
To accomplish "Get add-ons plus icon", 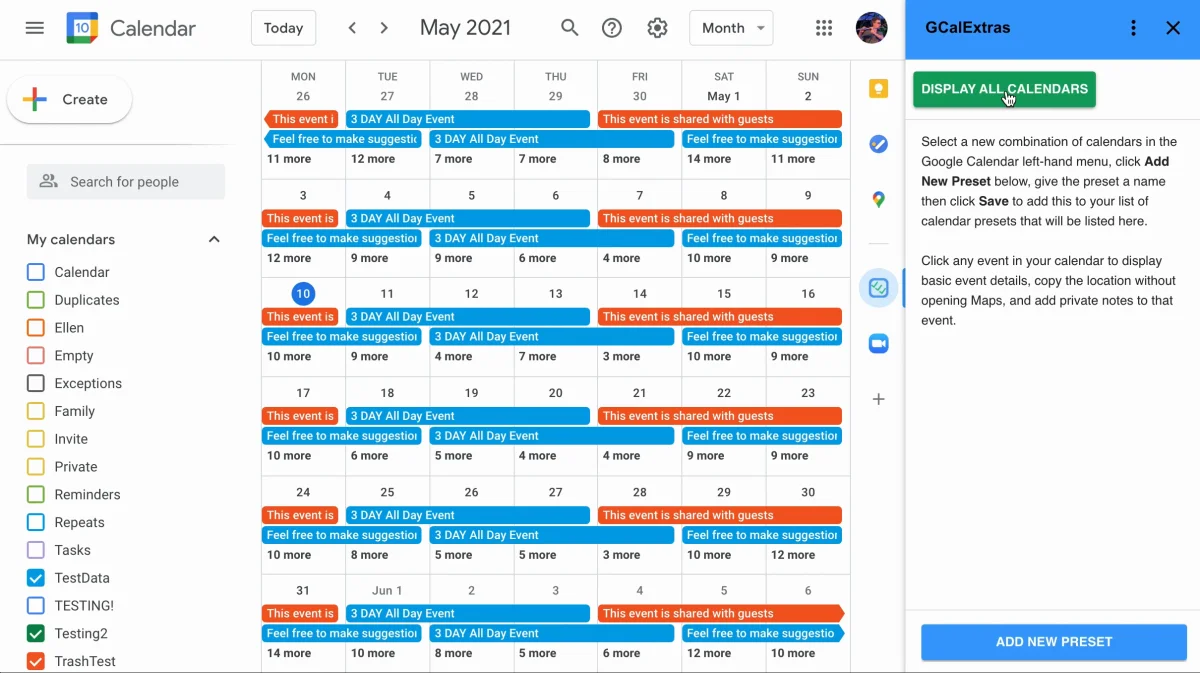I will pos(878,399).
